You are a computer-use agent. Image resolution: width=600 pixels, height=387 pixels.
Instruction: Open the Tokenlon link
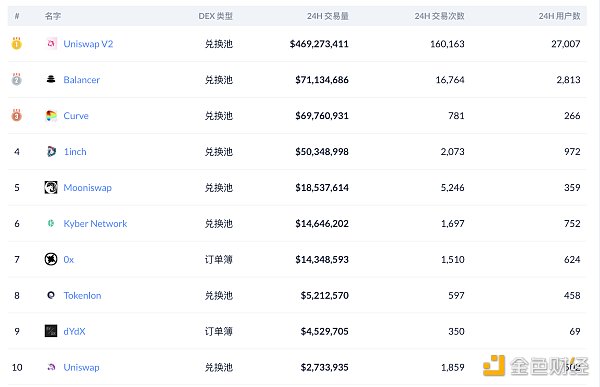[x=82, y=296]
